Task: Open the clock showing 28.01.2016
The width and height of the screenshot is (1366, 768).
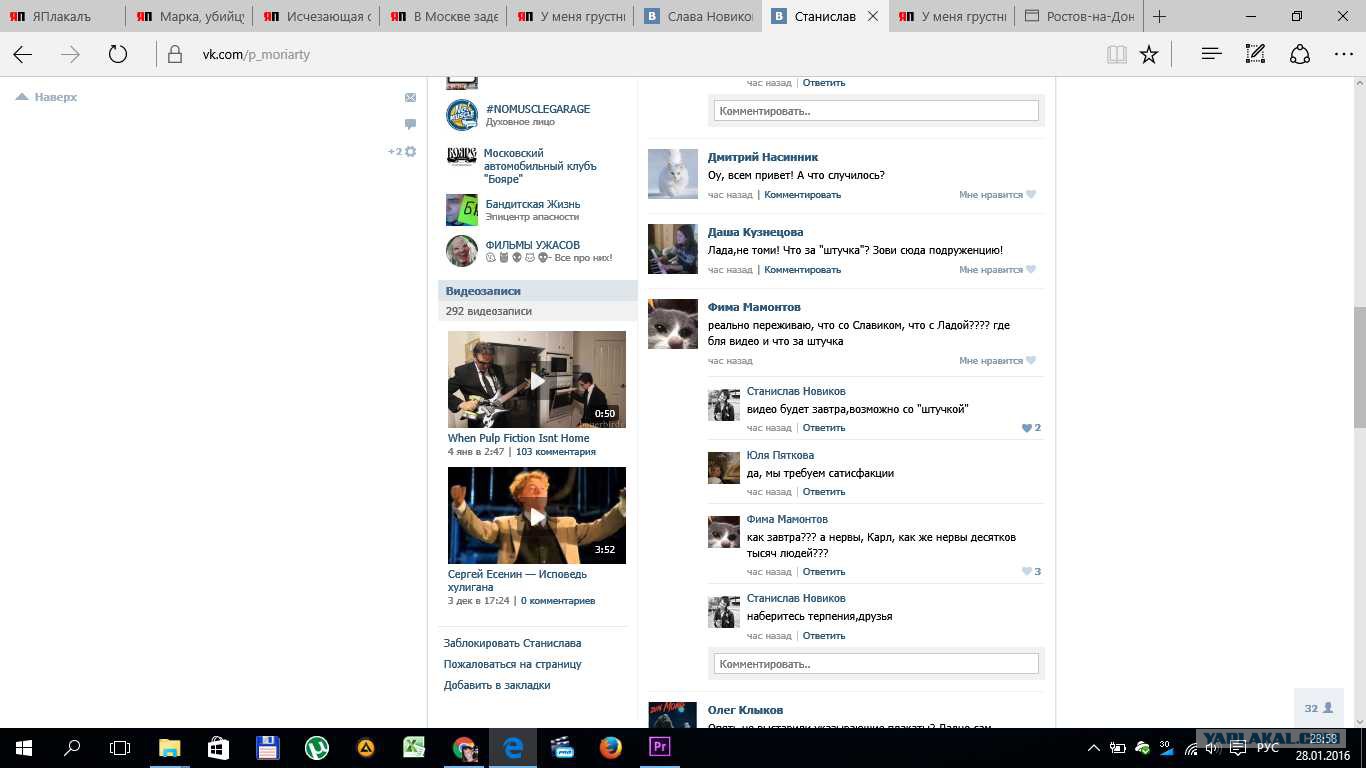Action: [x=1322, y=747]
